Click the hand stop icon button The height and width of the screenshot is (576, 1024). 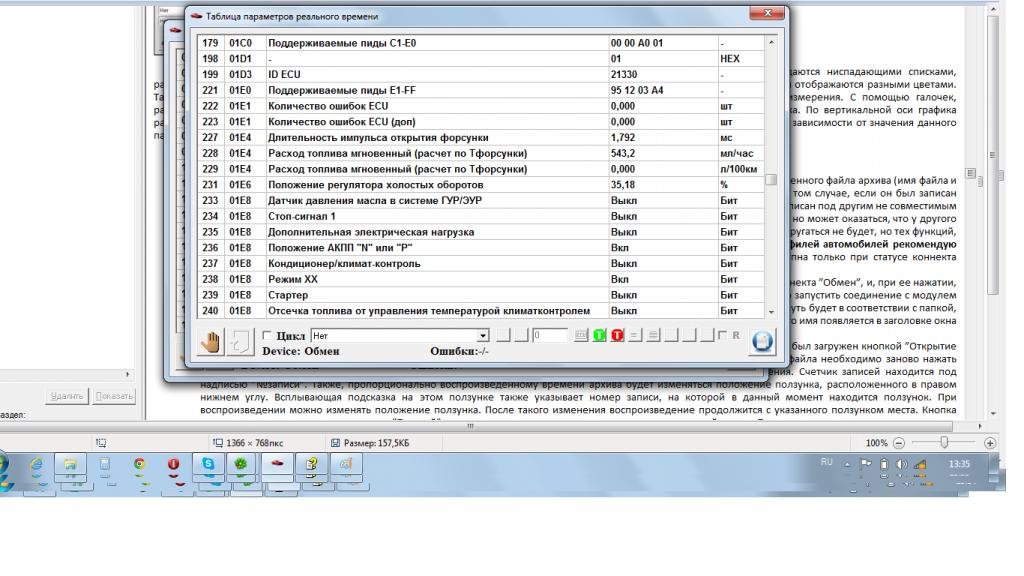coord(210,342)
